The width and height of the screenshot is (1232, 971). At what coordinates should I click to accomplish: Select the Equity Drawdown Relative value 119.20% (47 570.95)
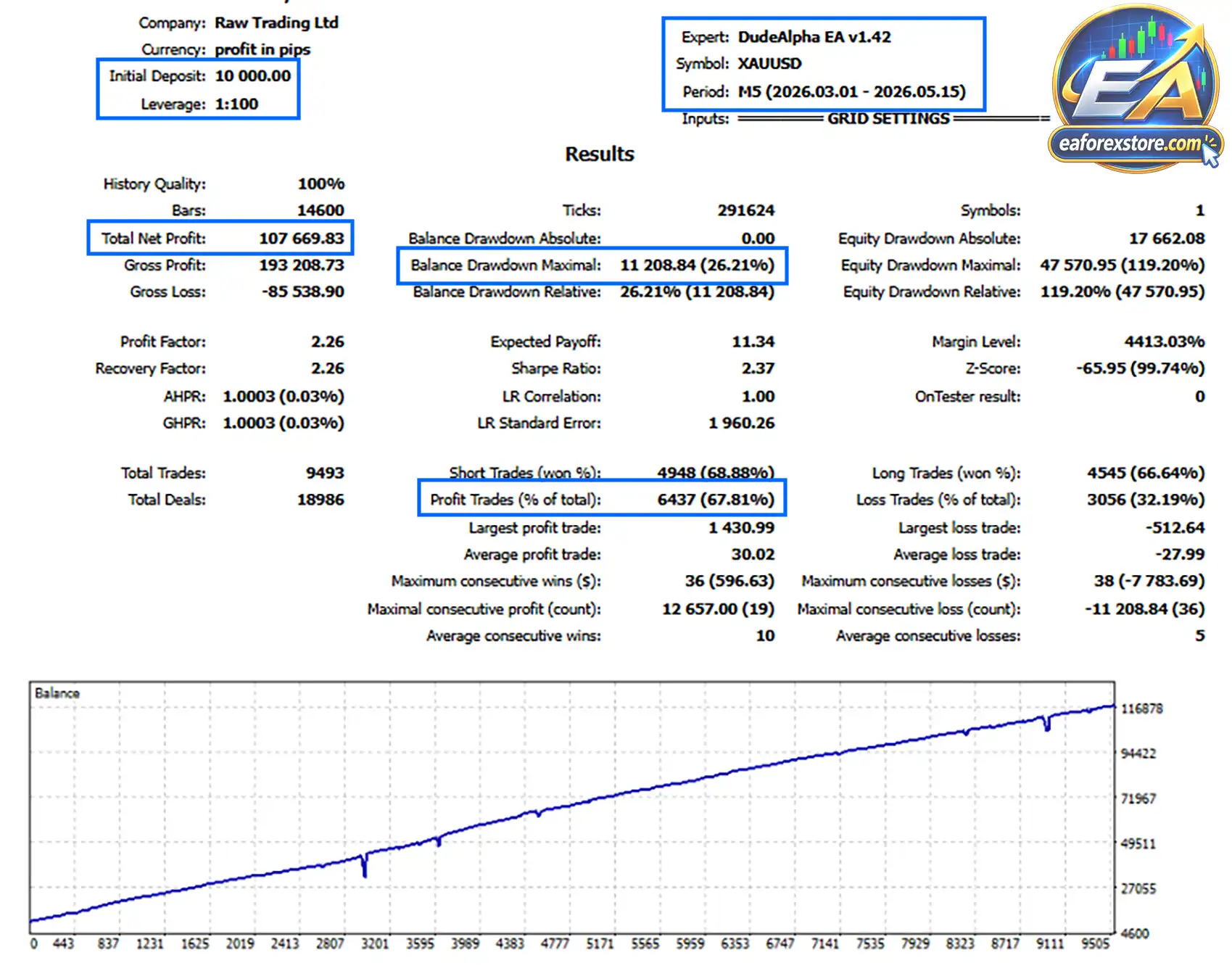tap(1123, 292)
